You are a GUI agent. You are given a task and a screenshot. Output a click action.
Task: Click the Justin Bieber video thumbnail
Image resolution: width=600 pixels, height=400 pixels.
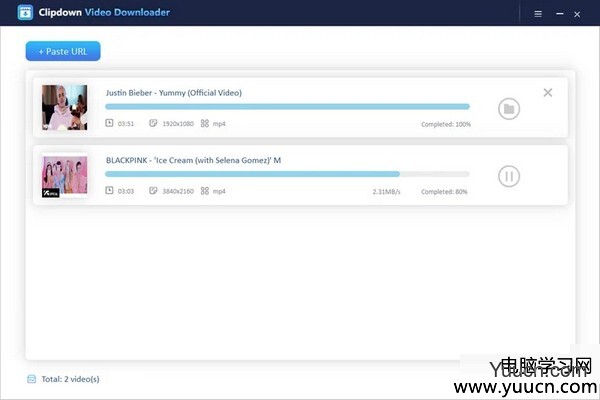(65, 108)
